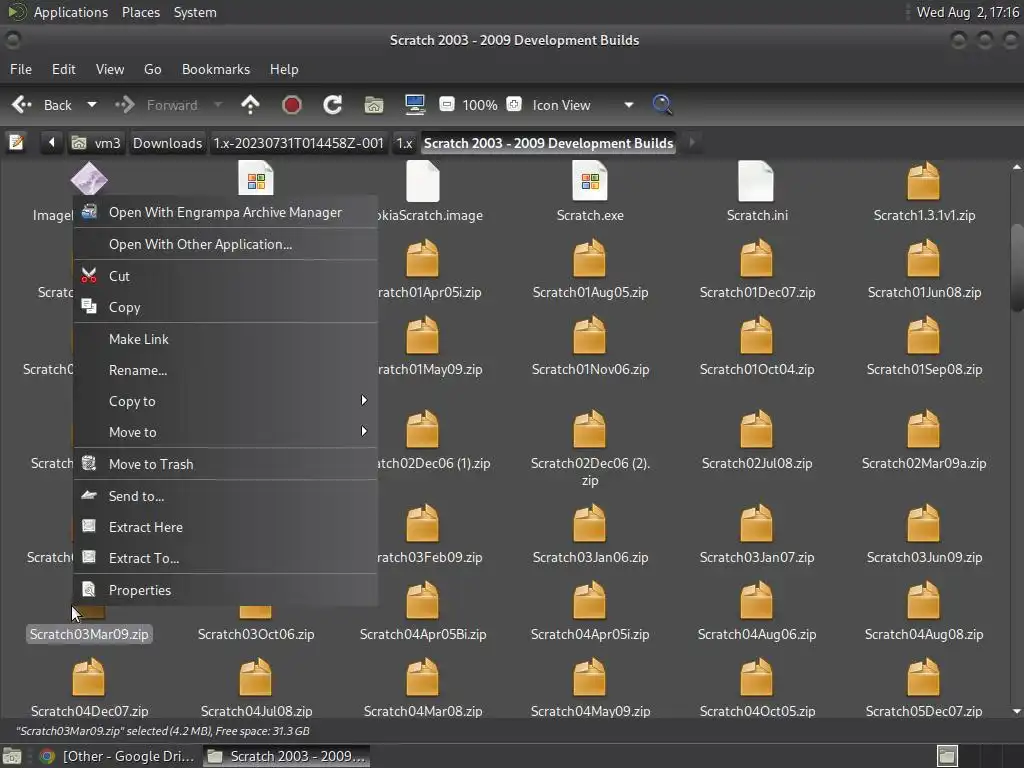The height and width of the screenshot is (768, 1024).
Task: Select Send to in context menu
Action: (225, 496)
